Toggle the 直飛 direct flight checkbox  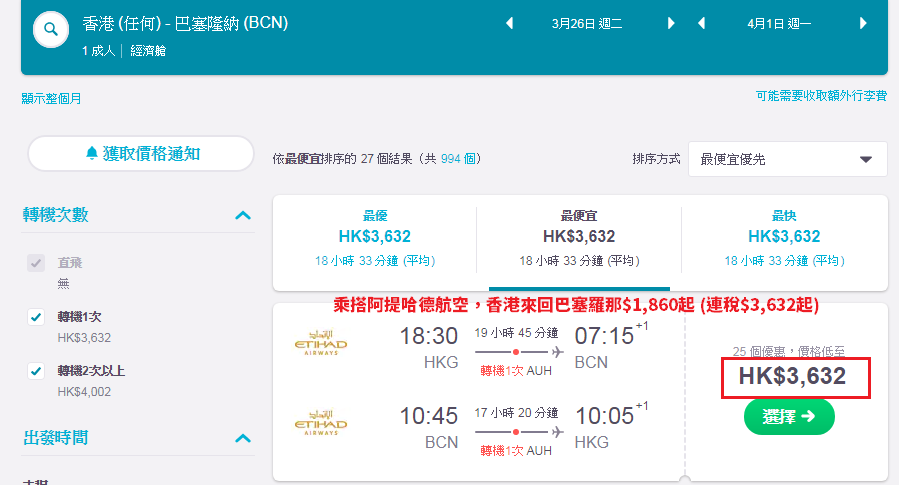coord(36,263)
